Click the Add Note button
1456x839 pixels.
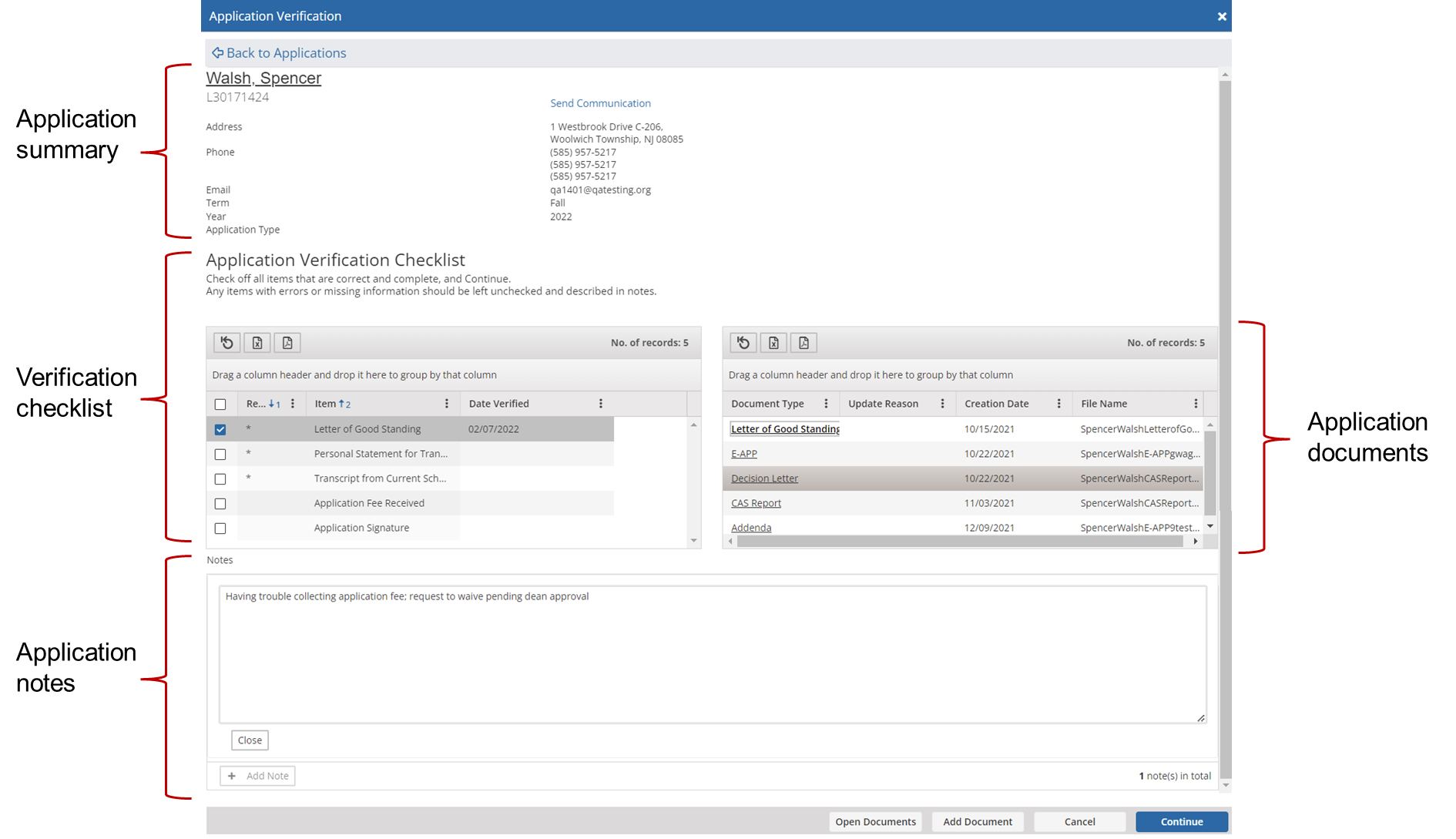(257, 776)
